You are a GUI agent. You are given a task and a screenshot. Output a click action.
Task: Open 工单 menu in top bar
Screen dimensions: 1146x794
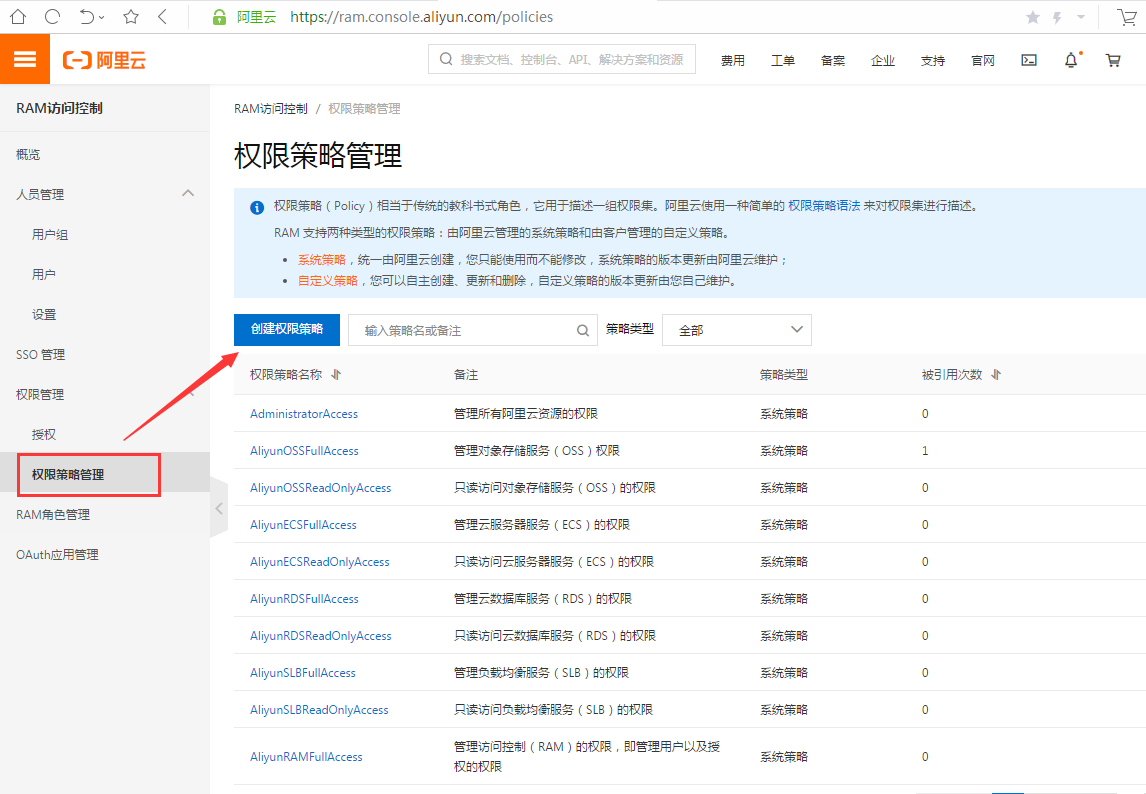783,60
